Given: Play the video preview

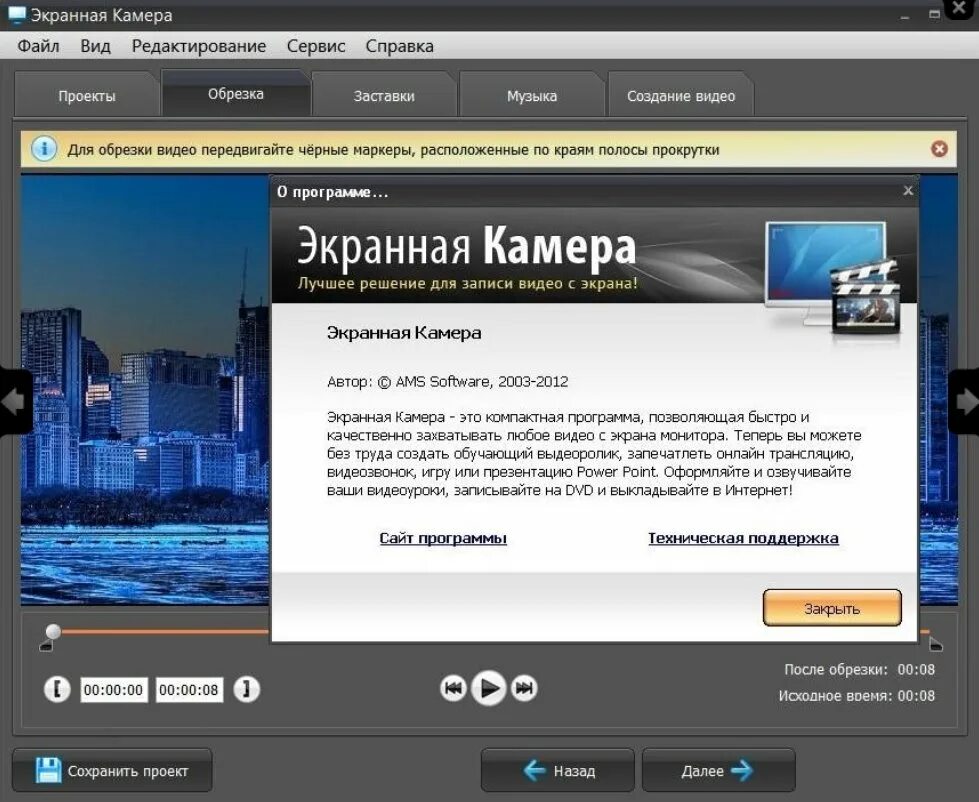Looking at the screenshot, I should 489,688.
